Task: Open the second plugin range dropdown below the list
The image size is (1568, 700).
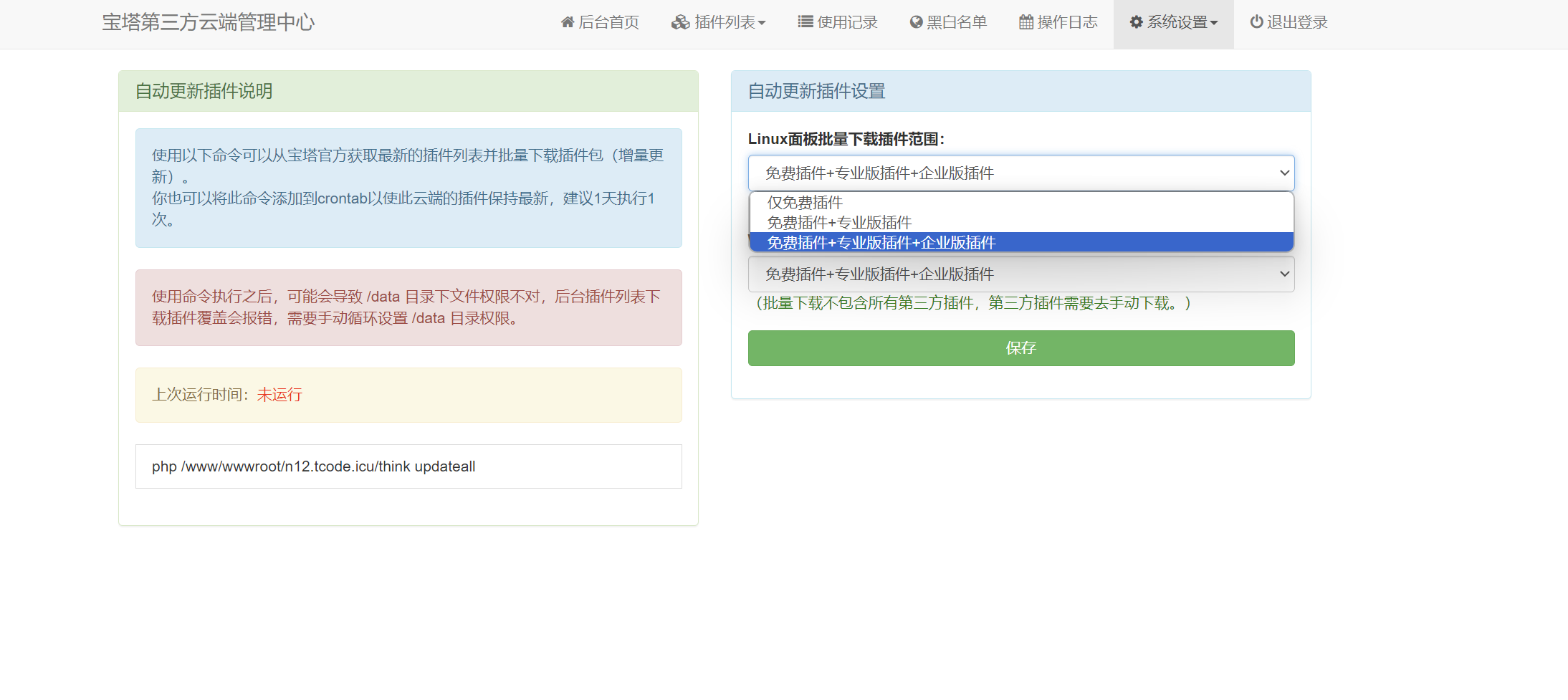Action: pyautogui.click(x=1021, y=274)
